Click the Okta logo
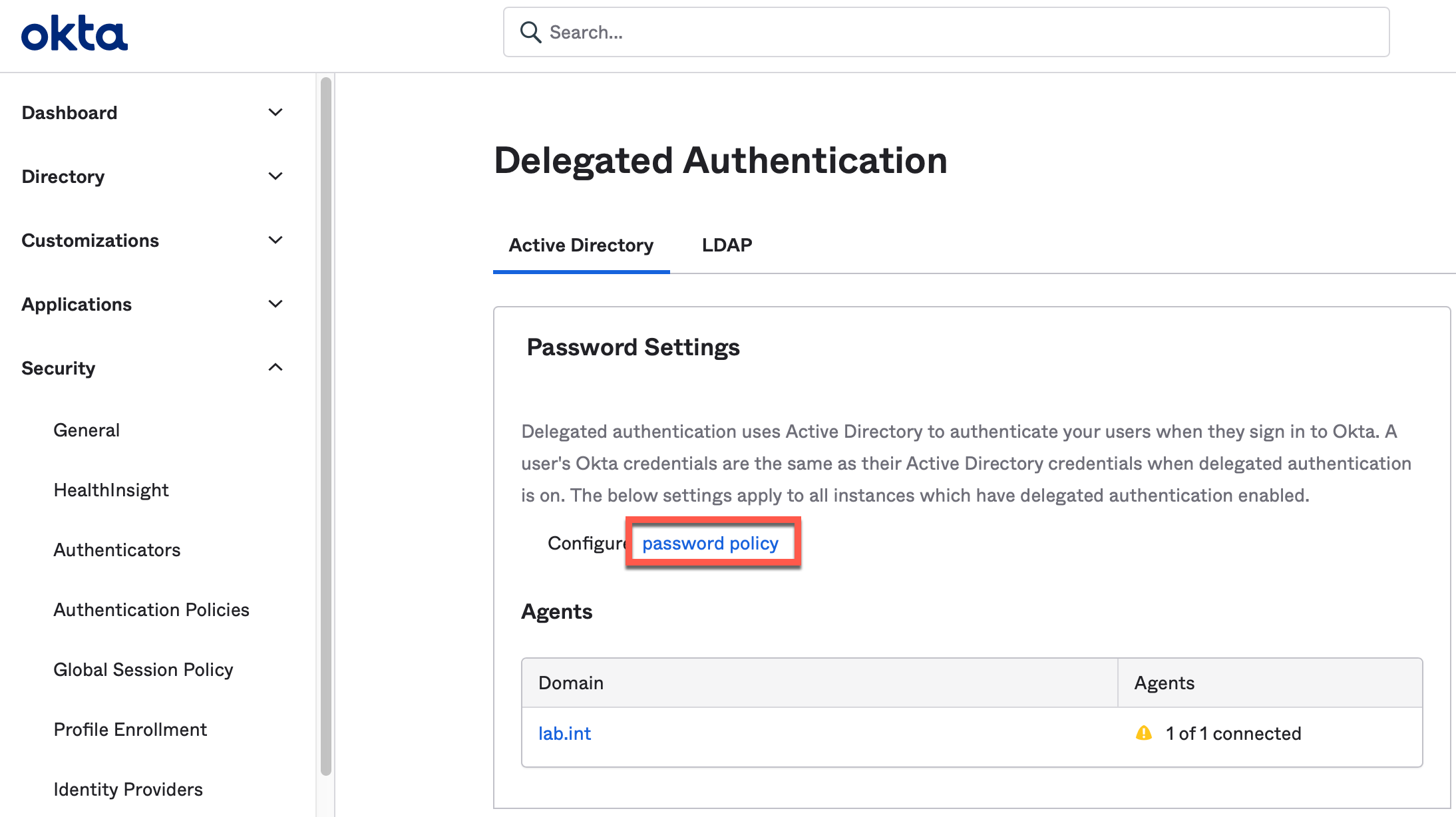The width and height of the screenshot is (1456, 817). (74, 34)
